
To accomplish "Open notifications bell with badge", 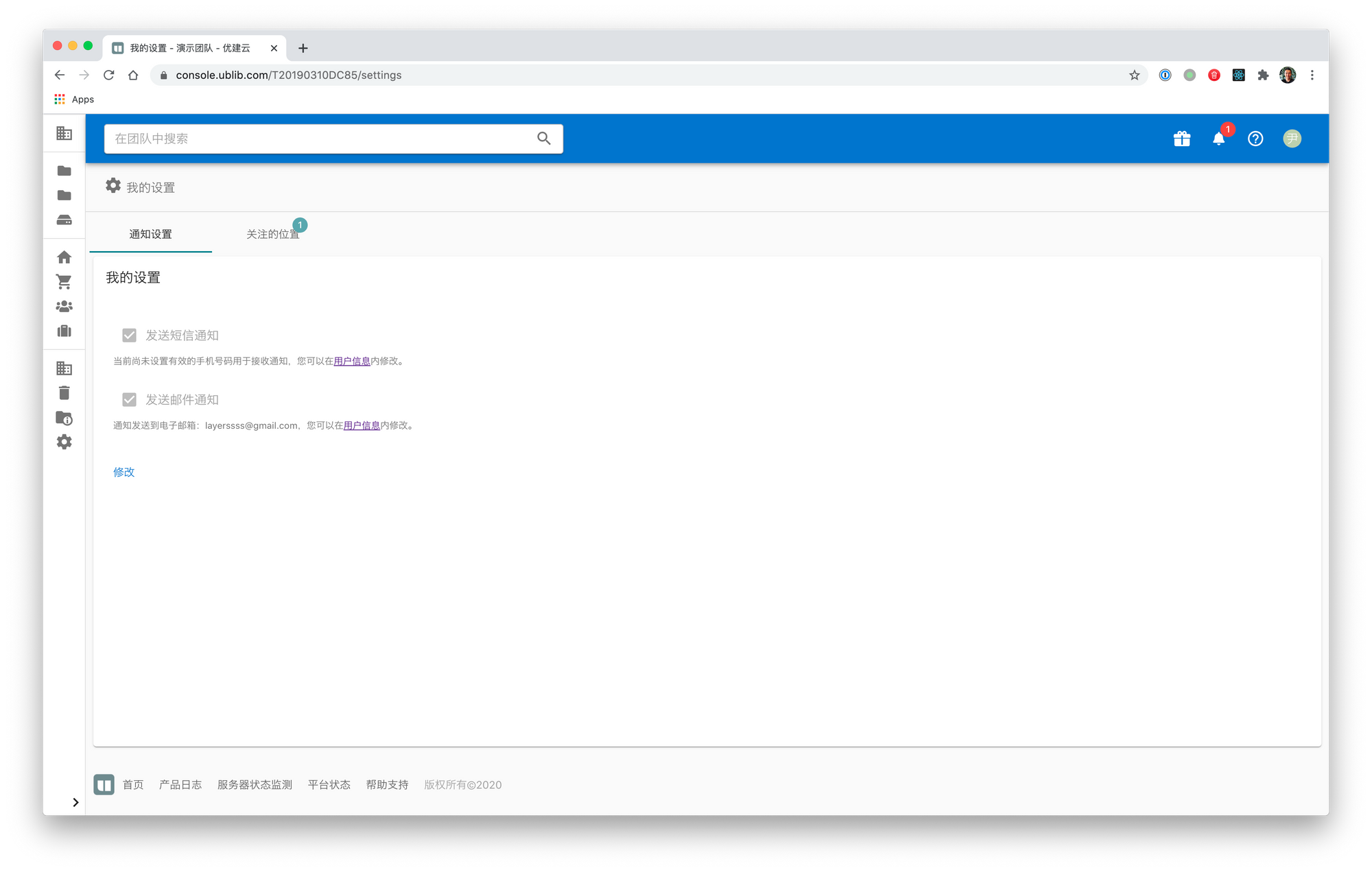I will click(x=1218, y=139).
